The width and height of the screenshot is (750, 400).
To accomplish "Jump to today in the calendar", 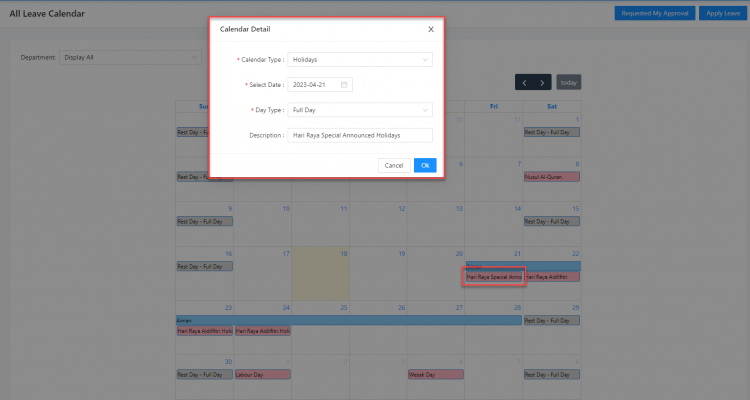I will point(568,82).
